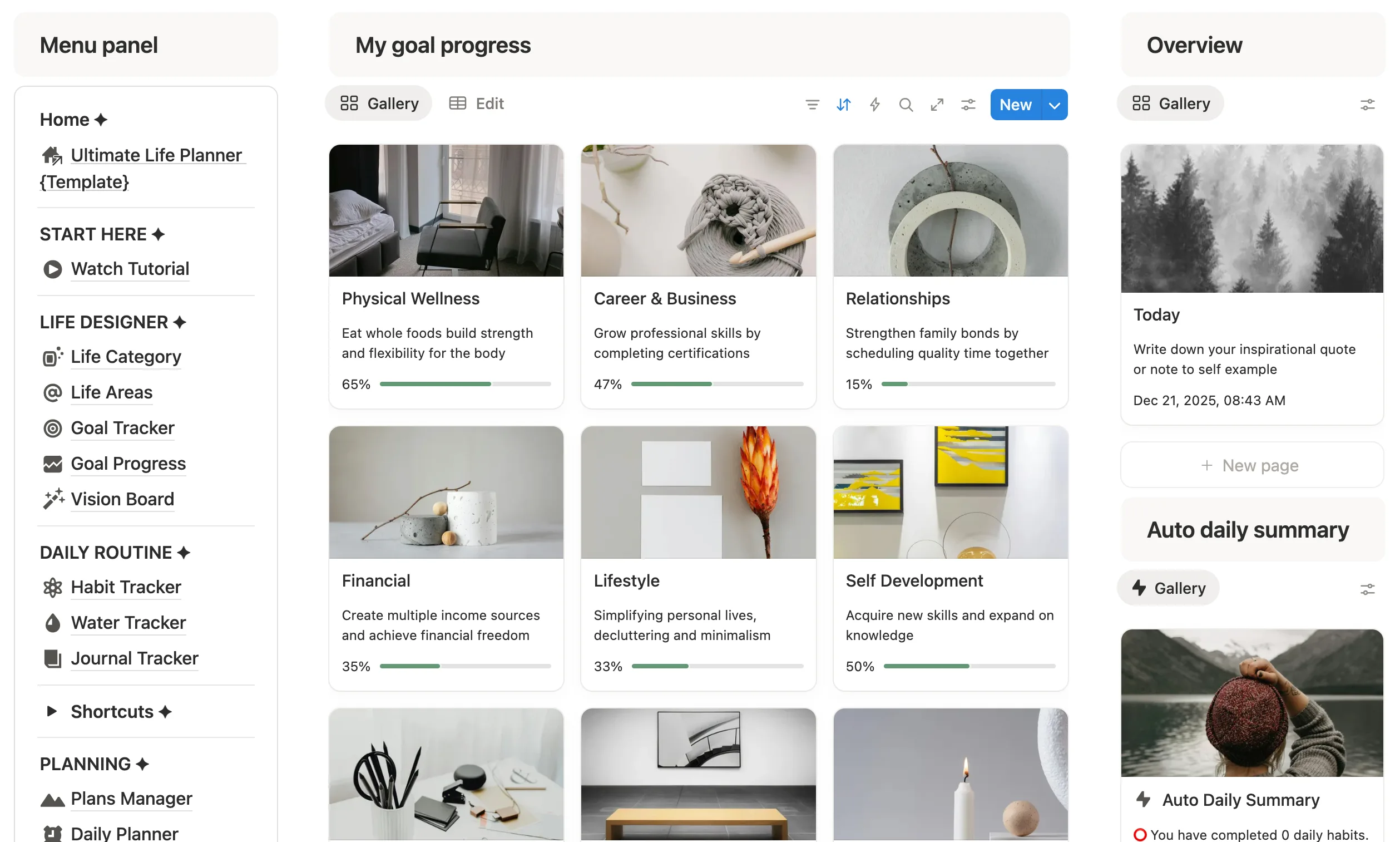
Task: Click the forest thumbnail on the Today card
Action: (1251, 219)
